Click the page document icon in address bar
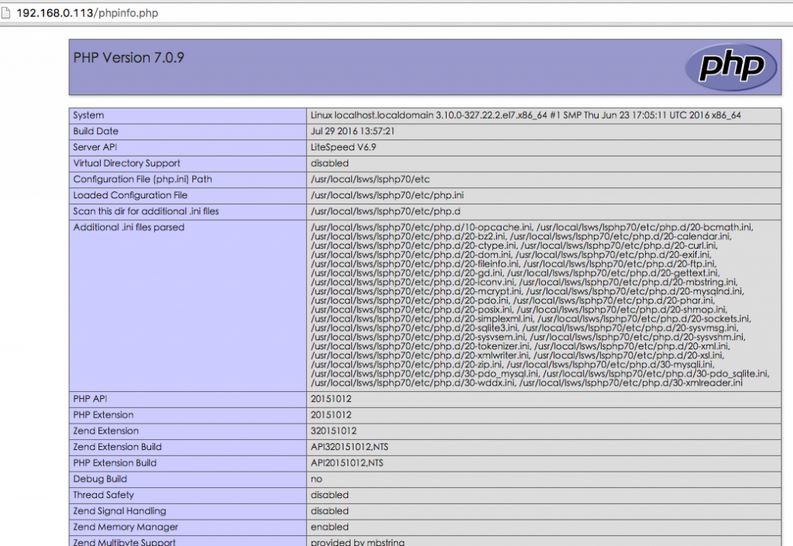The height and width of the screenshot is (546, 793). 5,13
